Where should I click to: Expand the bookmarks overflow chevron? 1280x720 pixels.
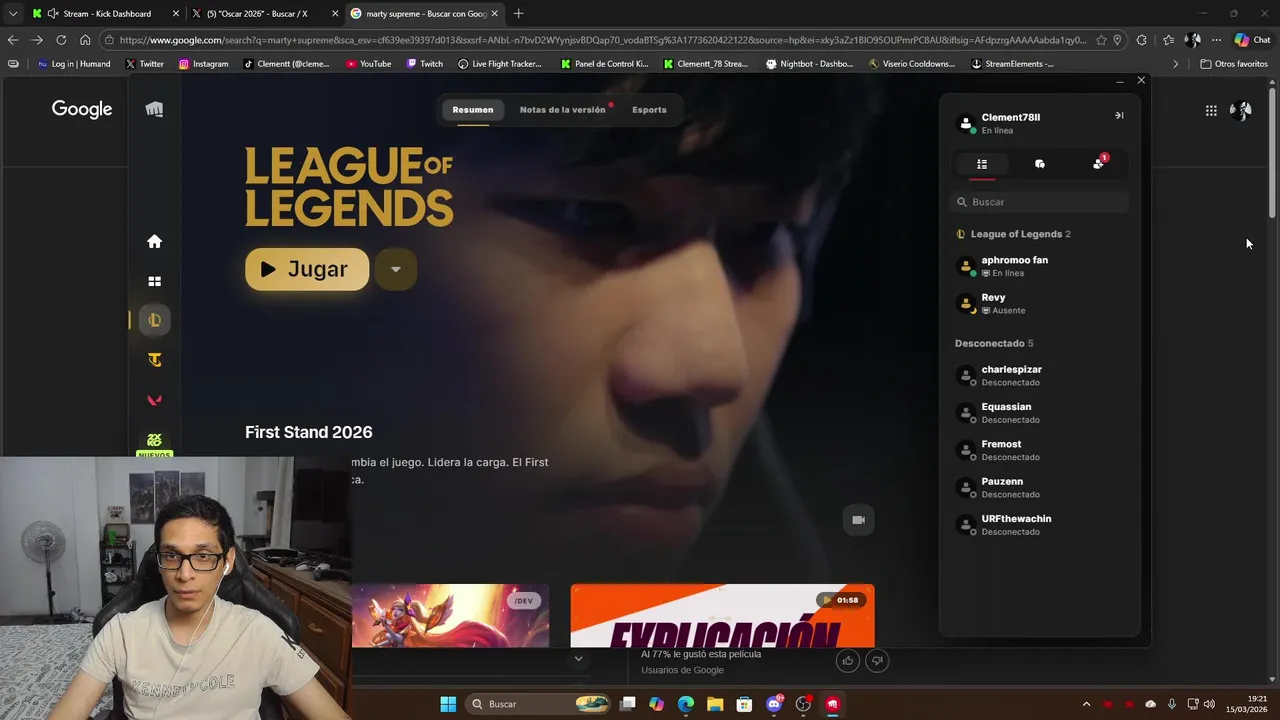tap(1175, 64)
